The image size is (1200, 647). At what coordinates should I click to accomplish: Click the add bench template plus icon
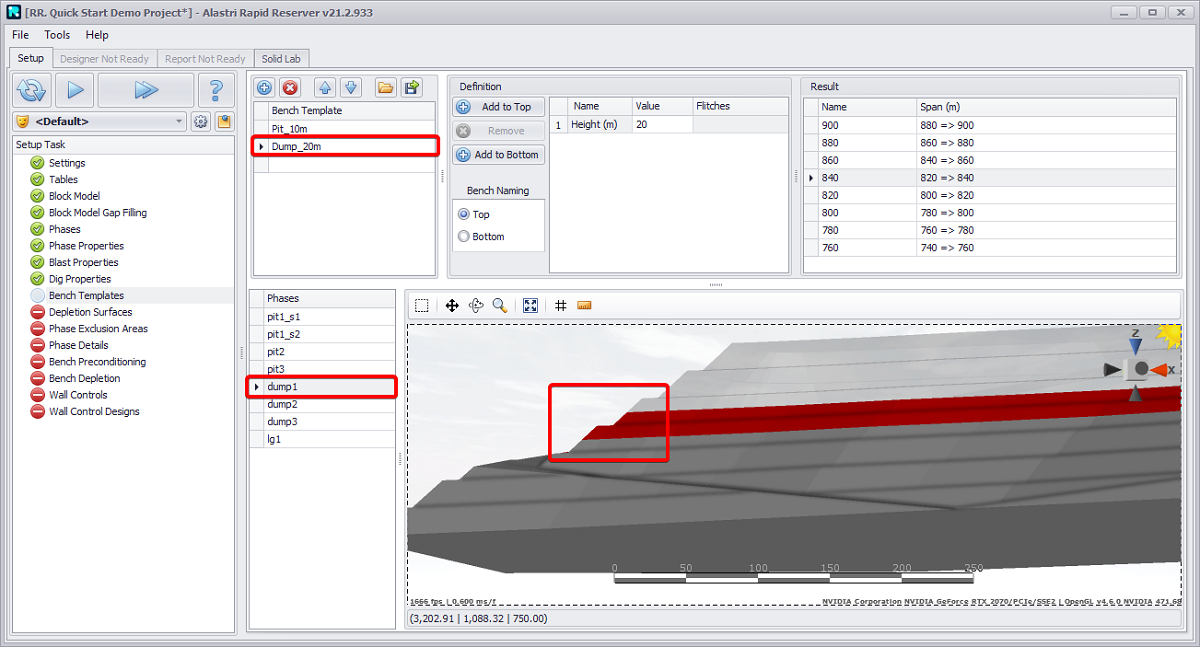click(265, 88)
